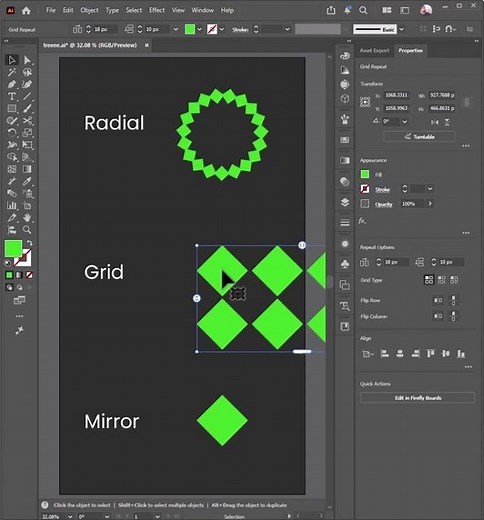The height and width of the screenshot is (520, 484).
Task: Select the Paintbrush tool
Action: (x=27, y=109)
